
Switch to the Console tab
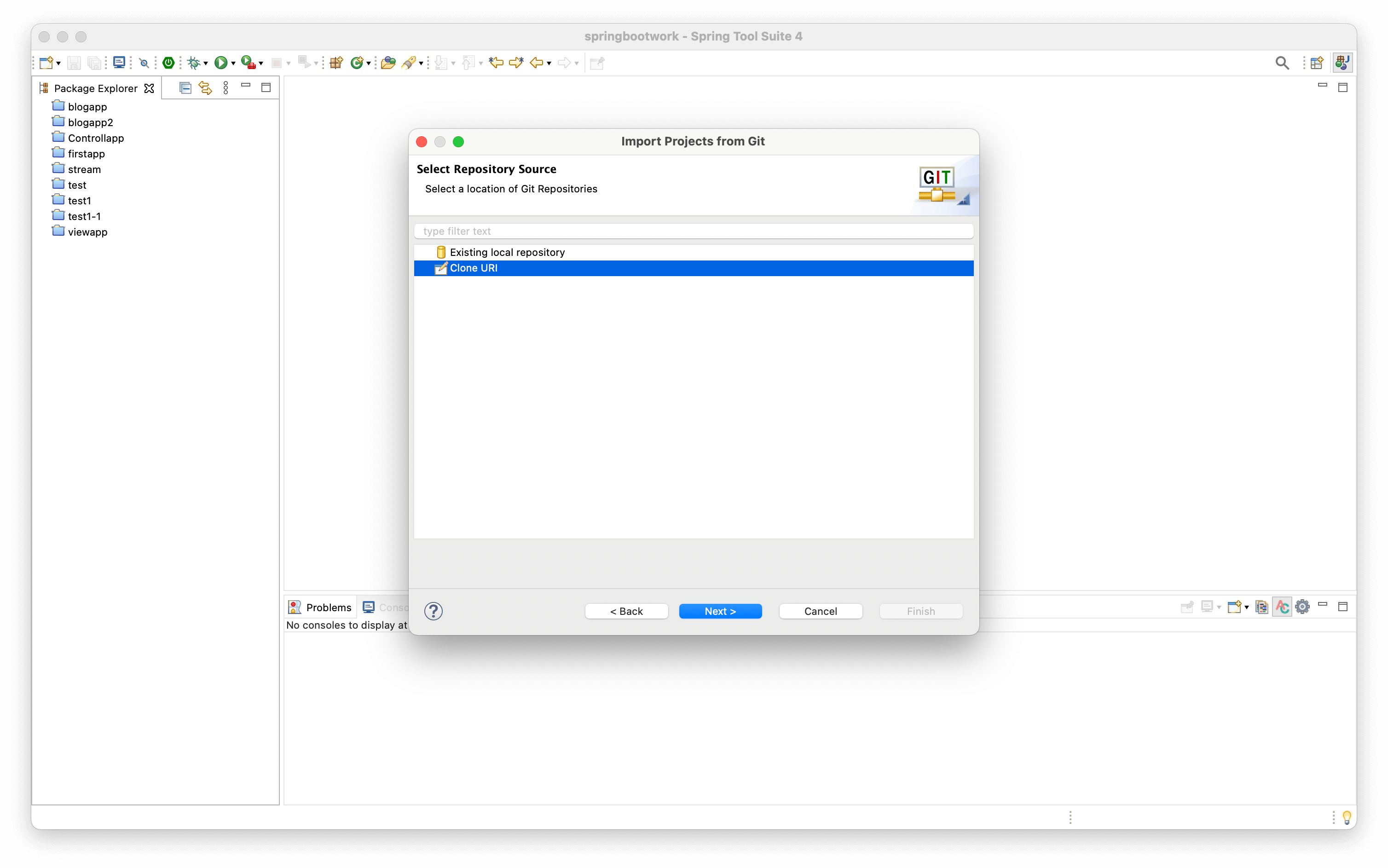pyautogui.click(x=386, y=608)
